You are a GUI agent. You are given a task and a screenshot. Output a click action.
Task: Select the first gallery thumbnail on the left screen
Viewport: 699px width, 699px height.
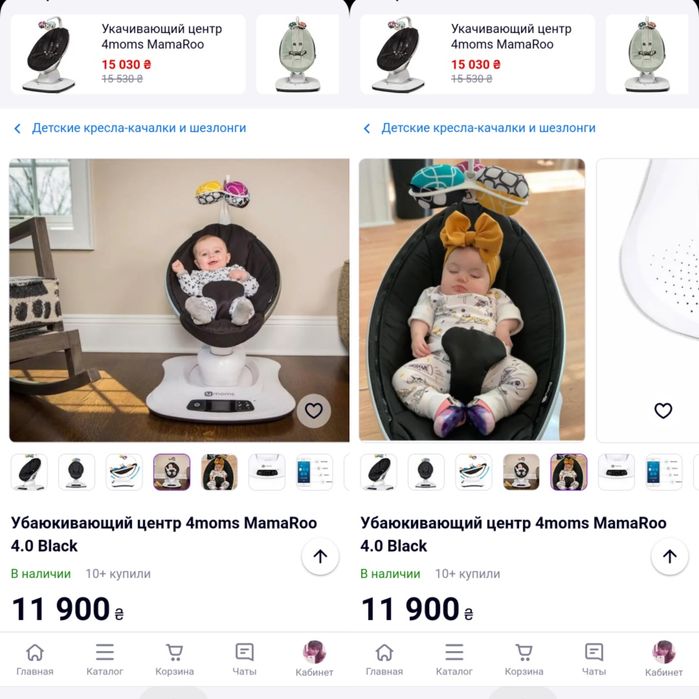(x=29, y=471)
